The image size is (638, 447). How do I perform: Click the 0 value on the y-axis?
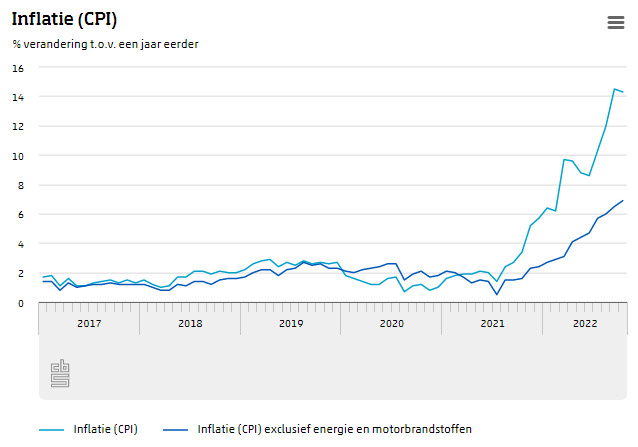pyautogui.click(x=18, y=302)
